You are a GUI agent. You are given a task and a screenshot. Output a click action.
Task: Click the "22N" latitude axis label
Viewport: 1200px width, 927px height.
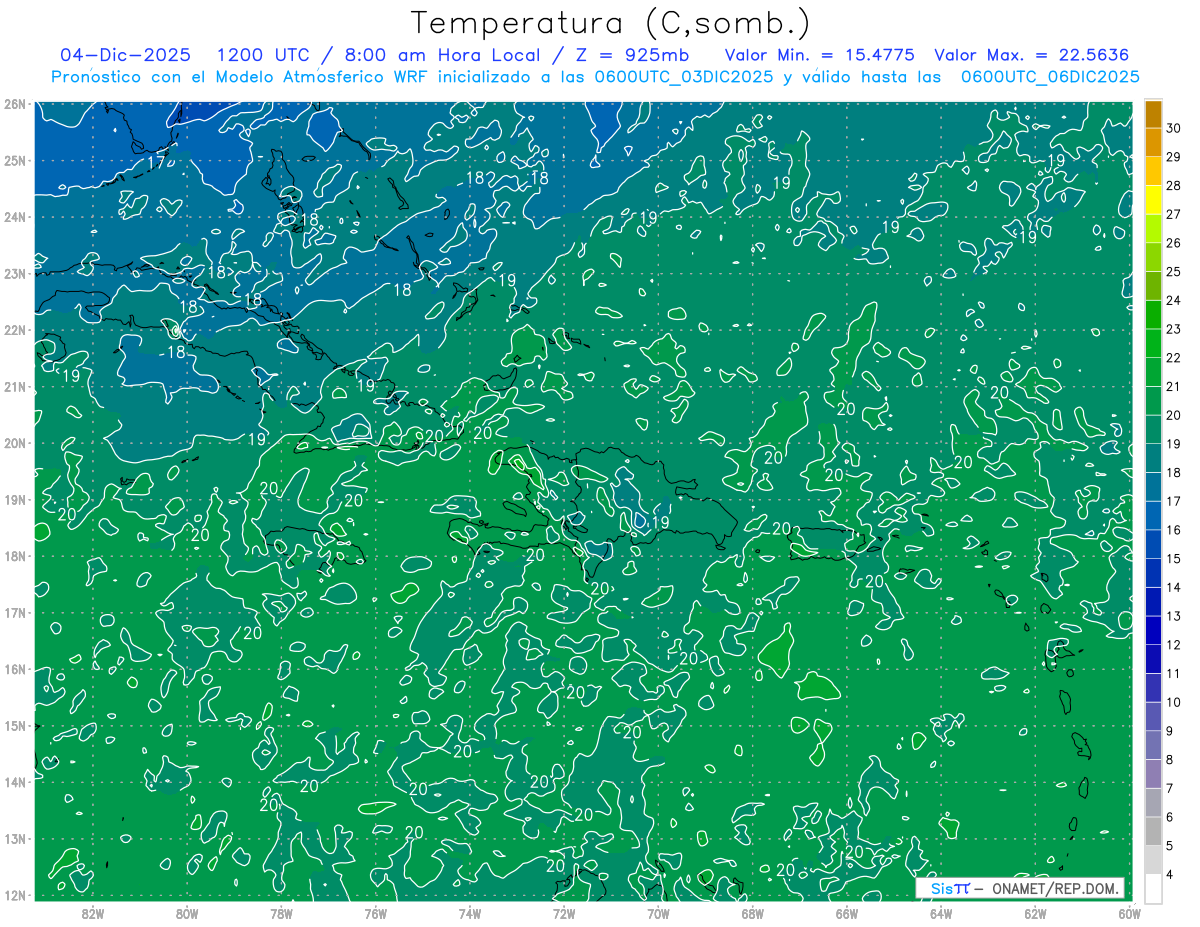pos(15,330)
